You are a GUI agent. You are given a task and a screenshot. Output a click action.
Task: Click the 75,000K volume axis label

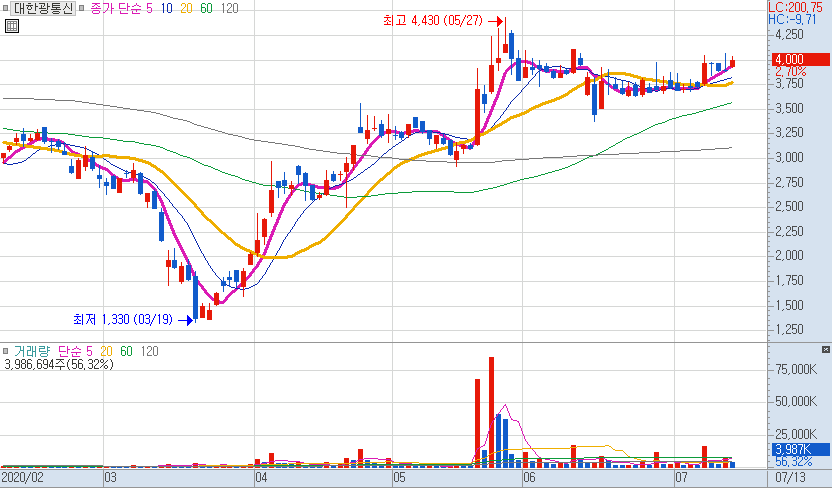tap(796, 369)
